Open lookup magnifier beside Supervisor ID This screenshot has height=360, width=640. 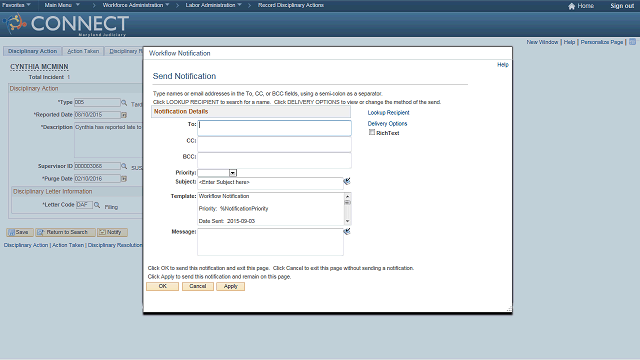coord(124,166)
